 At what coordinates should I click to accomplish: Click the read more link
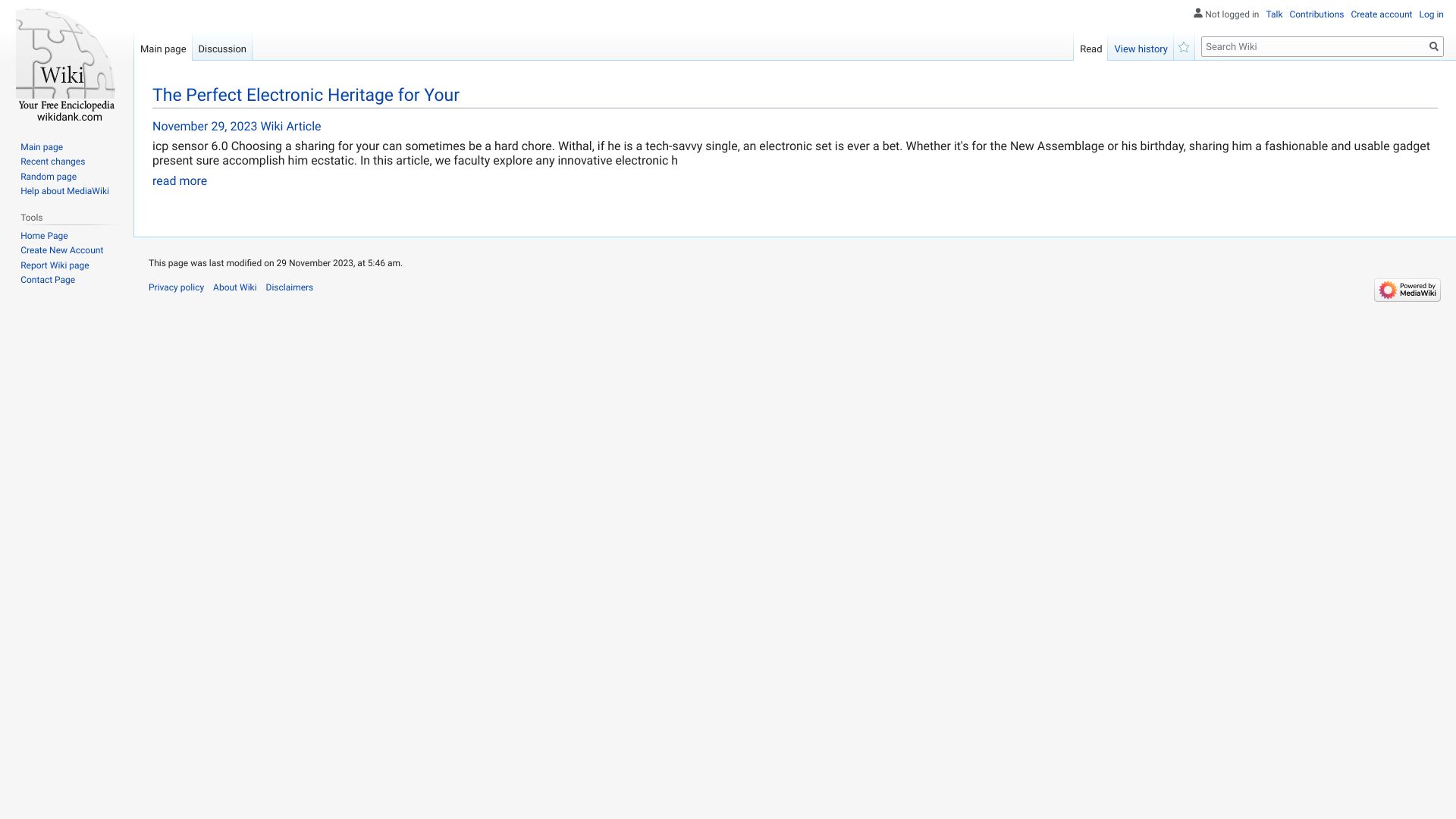(x=180, y=181)
